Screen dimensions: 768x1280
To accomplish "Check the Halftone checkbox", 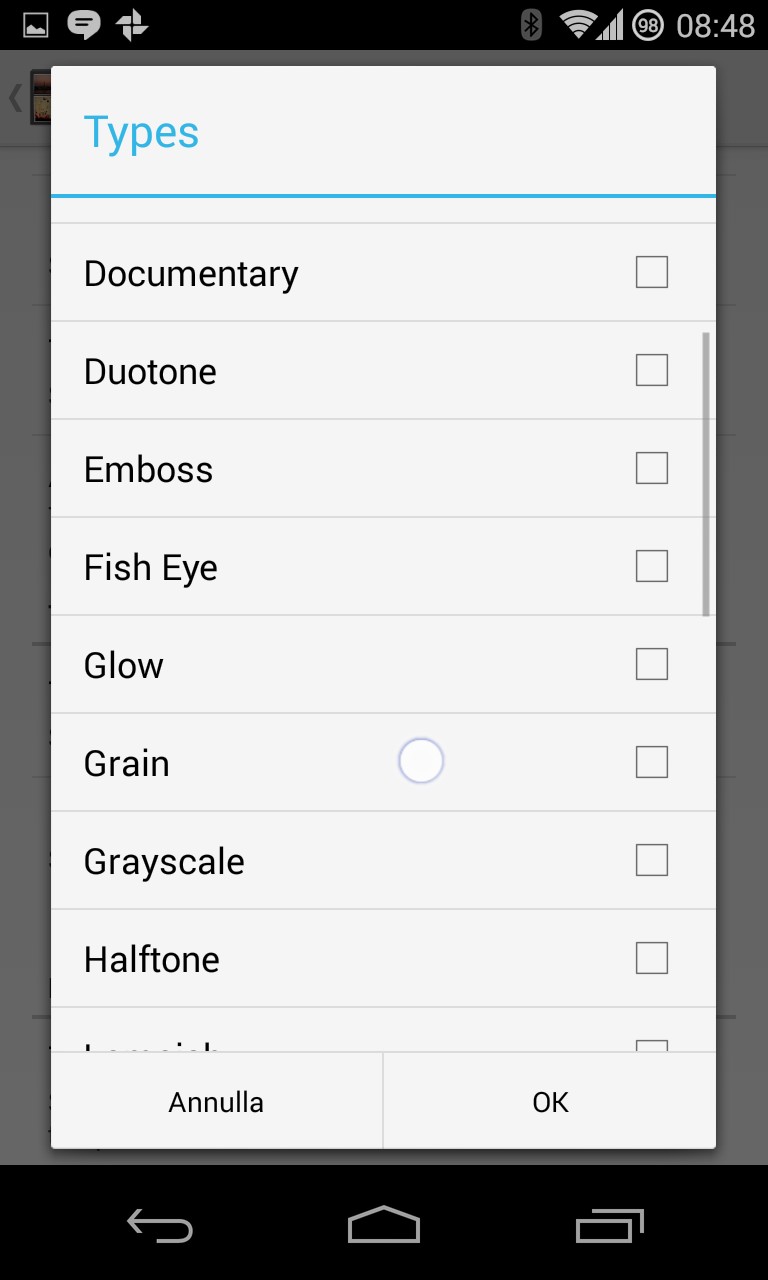I will pos(652,958).
